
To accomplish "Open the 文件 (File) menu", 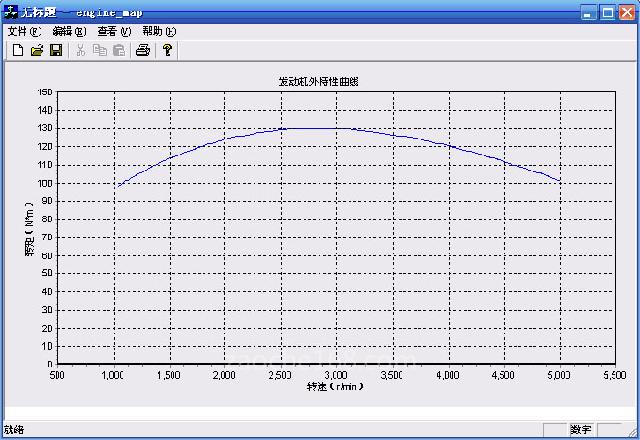I will pos(24,31).
